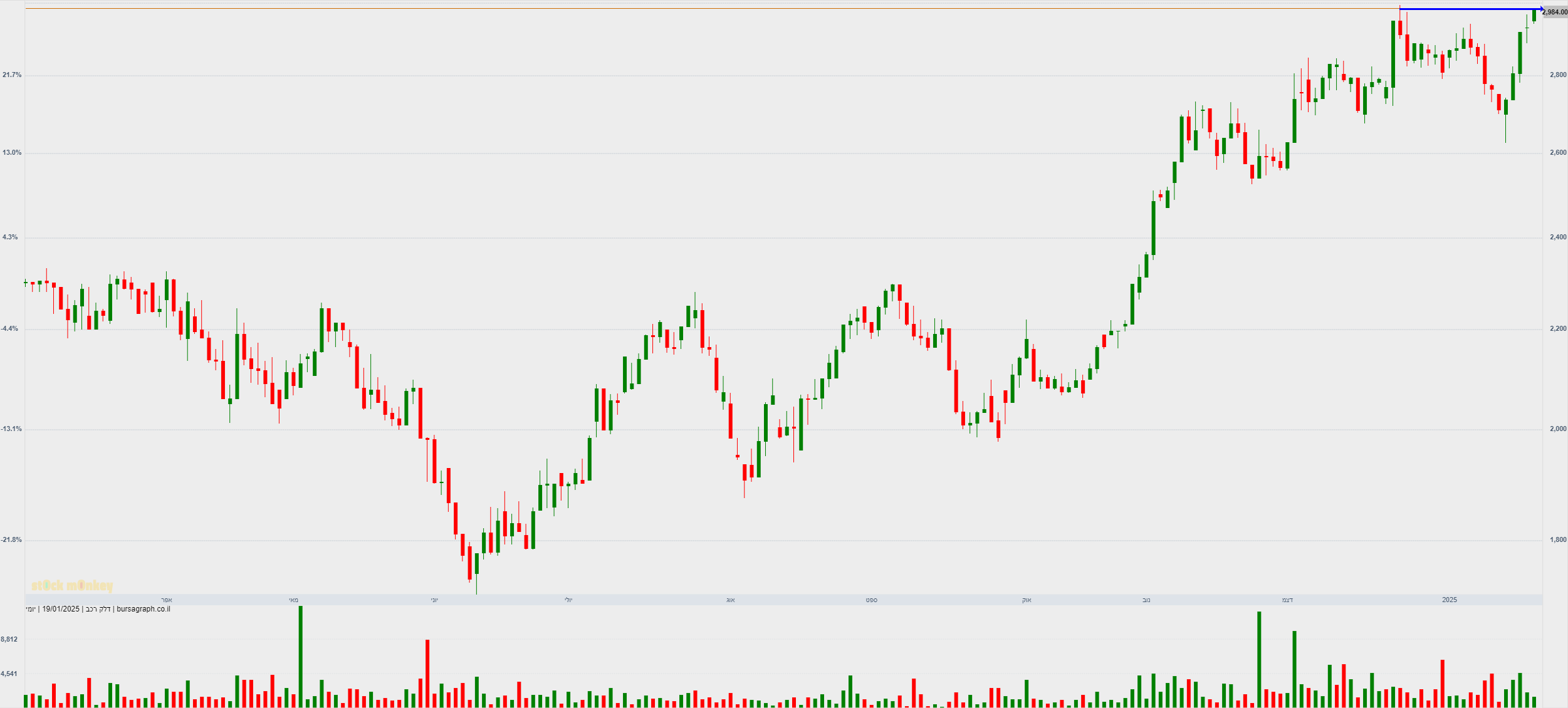
Task: Click the tall red volume bar in June
Action: (x=427, y=674)
